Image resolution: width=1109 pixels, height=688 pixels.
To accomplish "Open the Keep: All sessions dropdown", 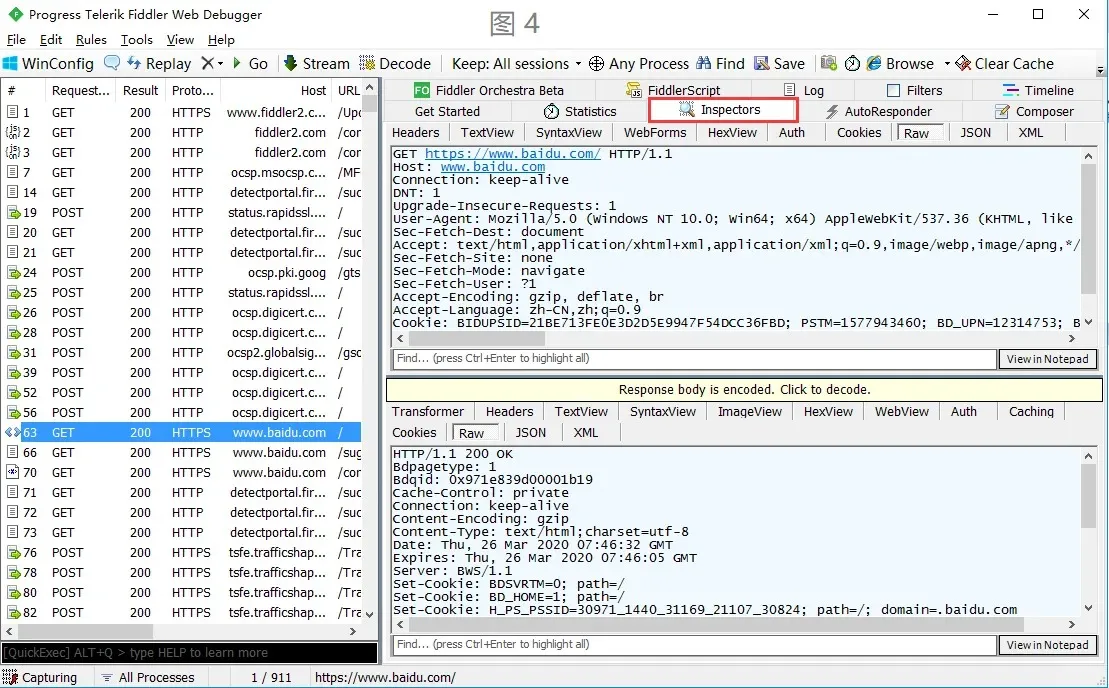I will pos(515,63).
